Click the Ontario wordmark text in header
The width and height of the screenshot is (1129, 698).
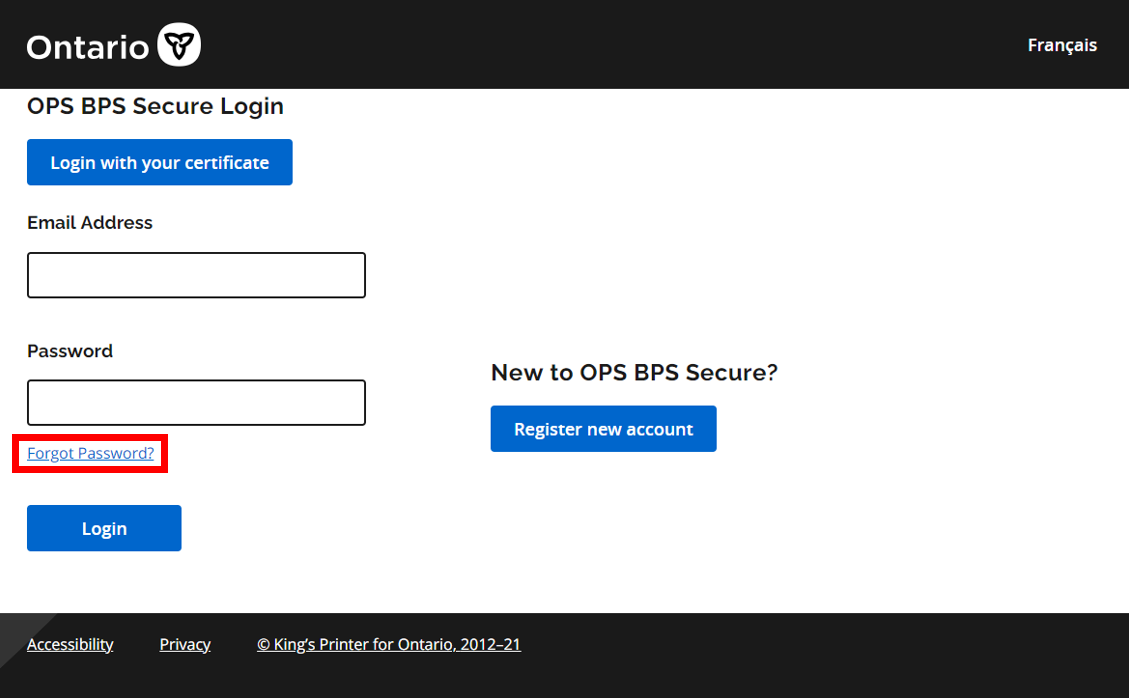(x=87, y=46)
